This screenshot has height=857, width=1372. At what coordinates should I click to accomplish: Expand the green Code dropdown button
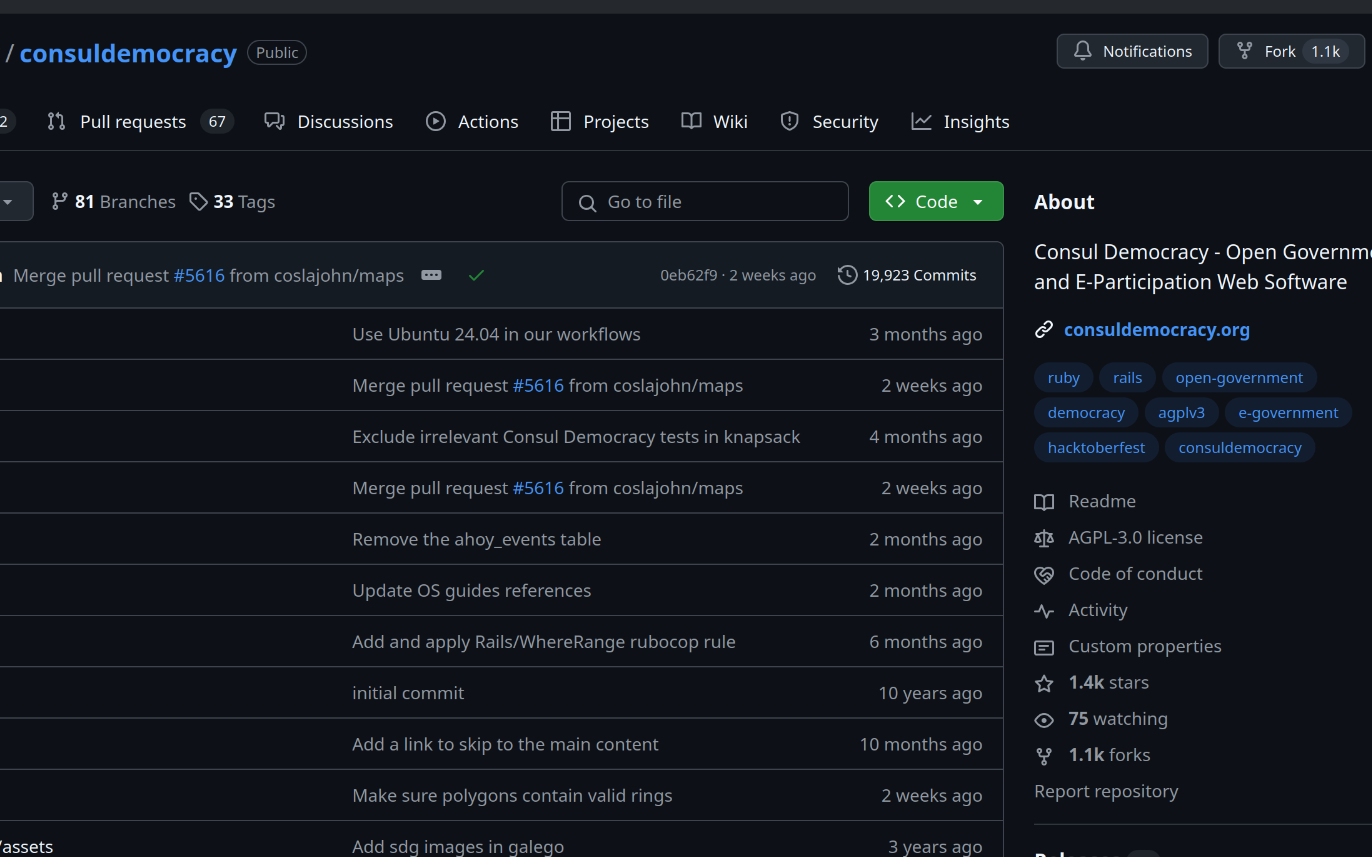pyautogui.click(x=936, y=201)
